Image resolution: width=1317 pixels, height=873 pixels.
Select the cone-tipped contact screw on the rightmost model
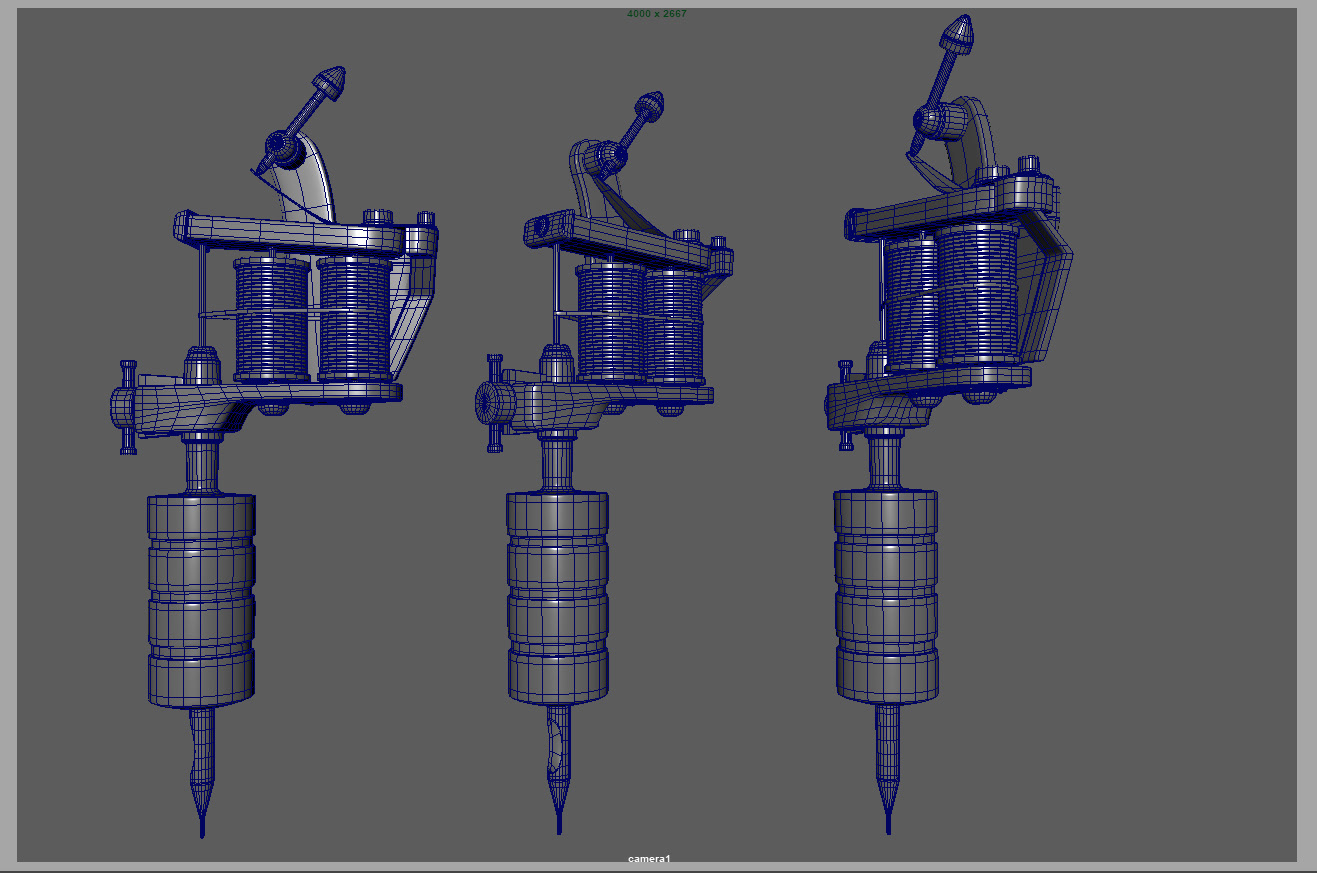coord(941,84)
